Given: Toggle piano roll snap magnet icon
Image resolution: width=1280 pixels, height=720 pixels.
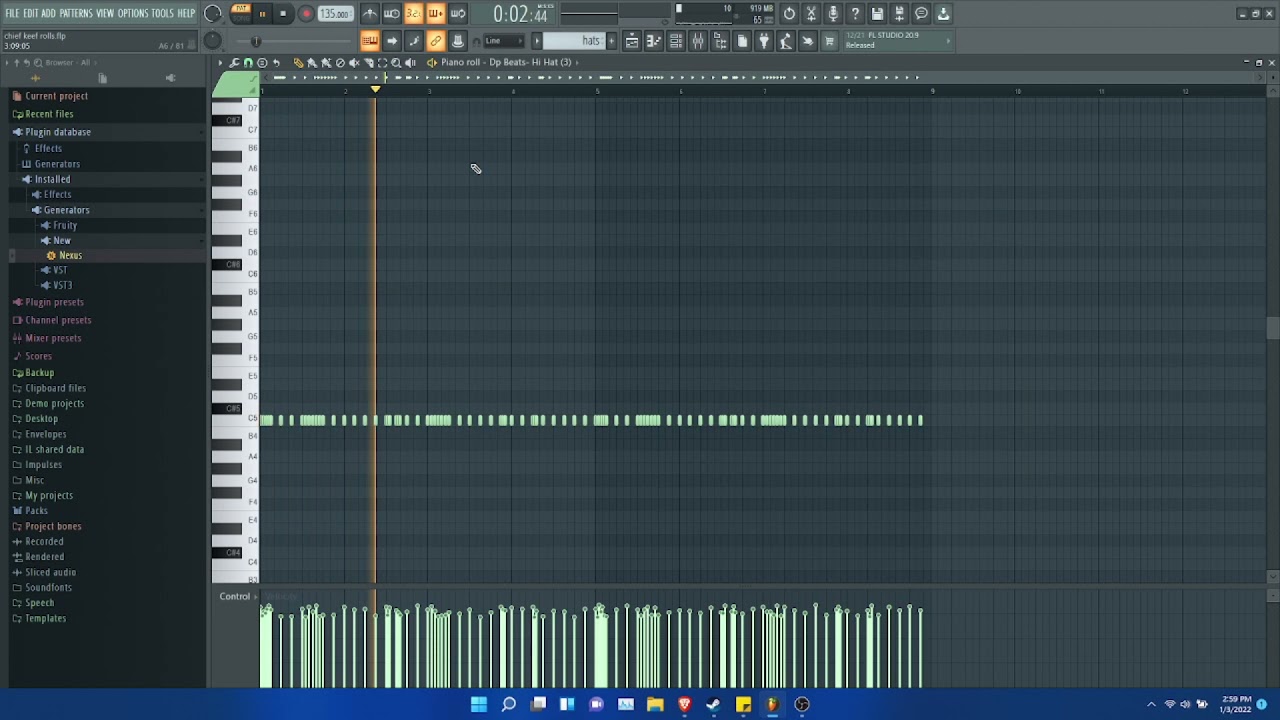Looking at the screenshot, I should (x=248, y=62).
